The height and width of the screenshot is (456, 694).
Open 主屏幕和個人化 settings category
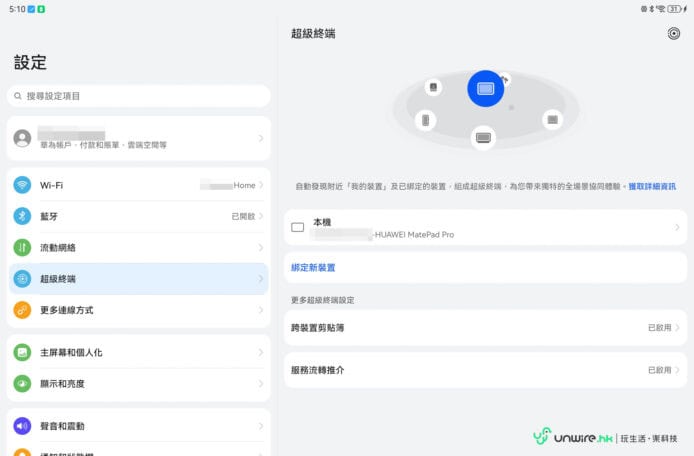pos(138,353)
